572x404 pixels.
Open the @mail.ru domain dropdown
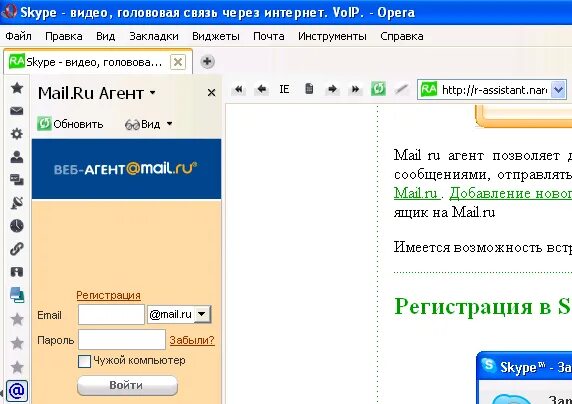(202, 314)
